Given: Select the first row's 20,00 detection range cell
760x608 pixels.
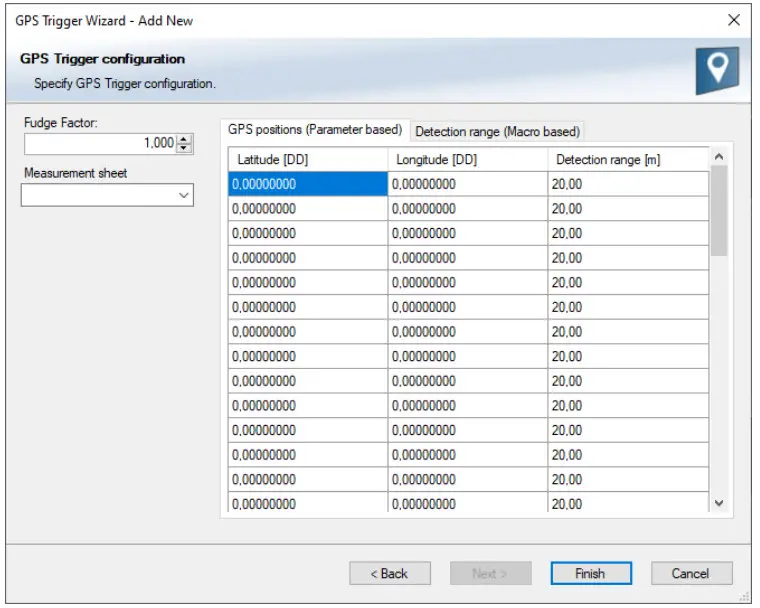Looking at the screenshot, I should coord(628,184).
